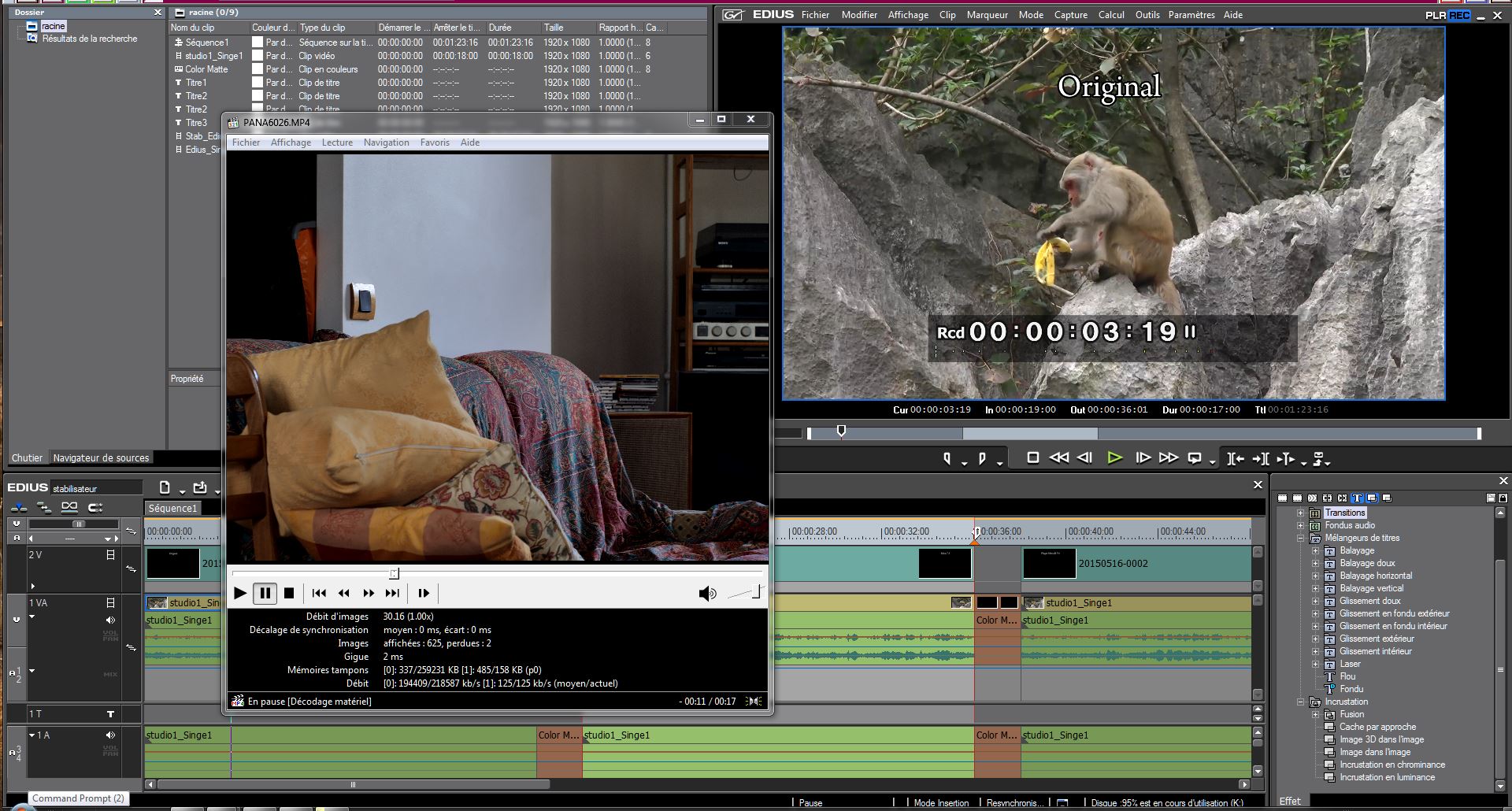Fast forward in the EDIUS player
The height and width of the screenshot is (811, 1512).
coord(1169,457)
